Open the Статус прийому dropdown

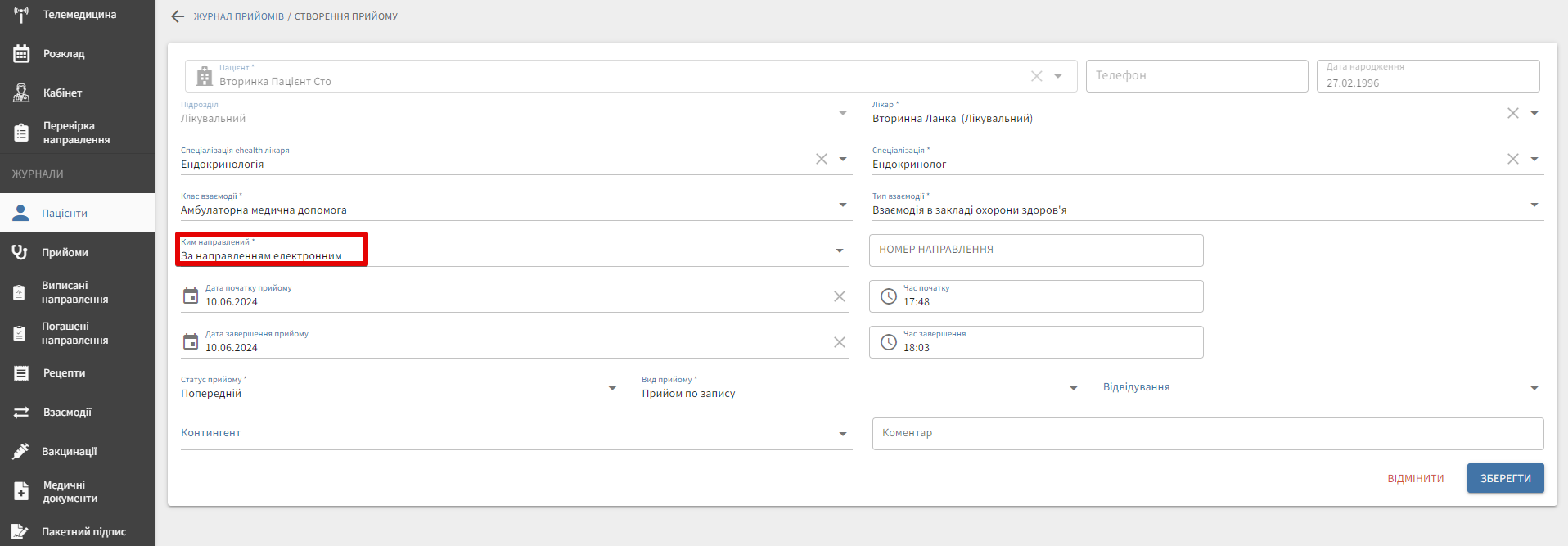(612, 388)
